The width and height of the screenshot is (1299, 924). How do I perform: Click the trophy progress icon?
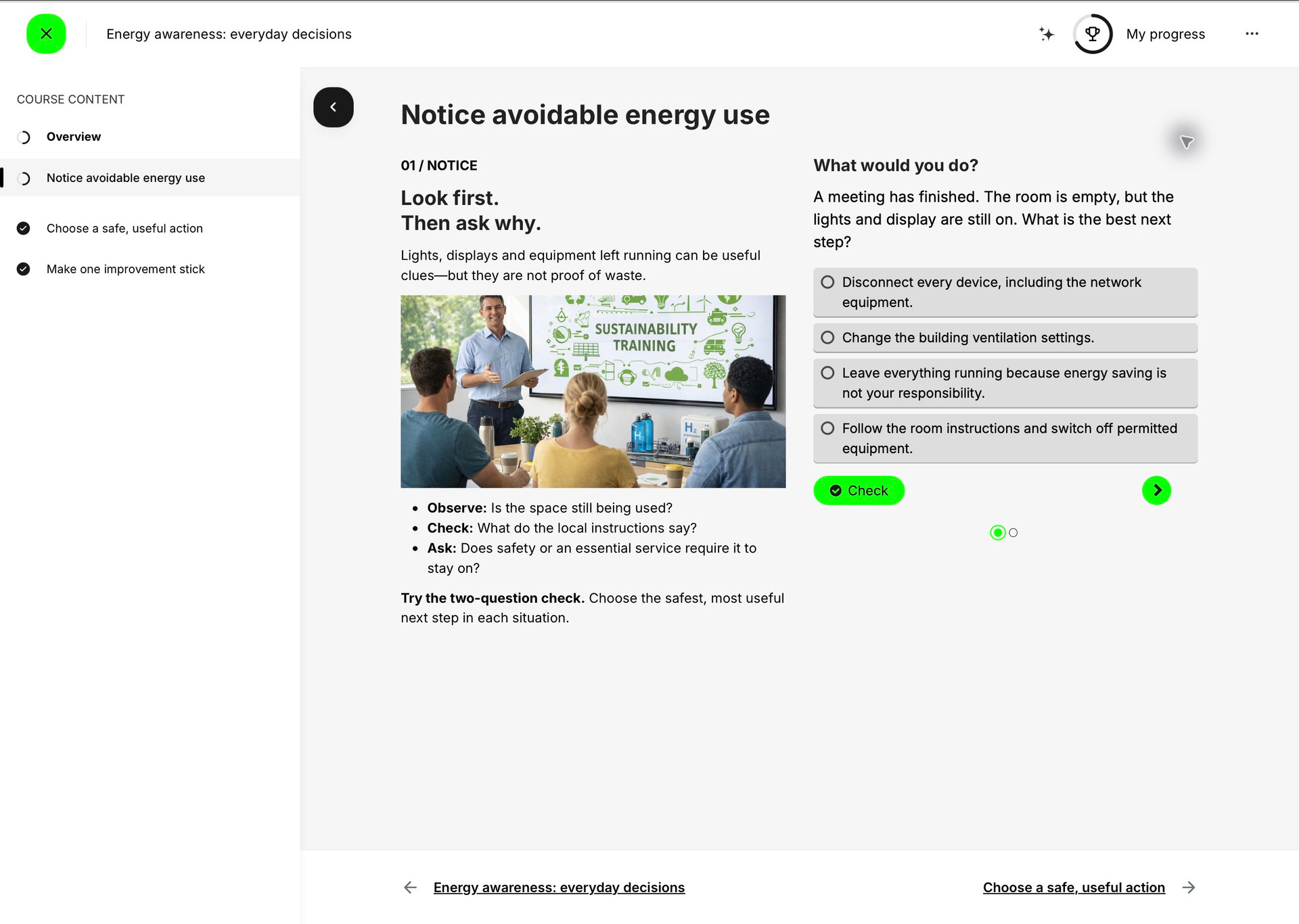tap(1093, 34)
